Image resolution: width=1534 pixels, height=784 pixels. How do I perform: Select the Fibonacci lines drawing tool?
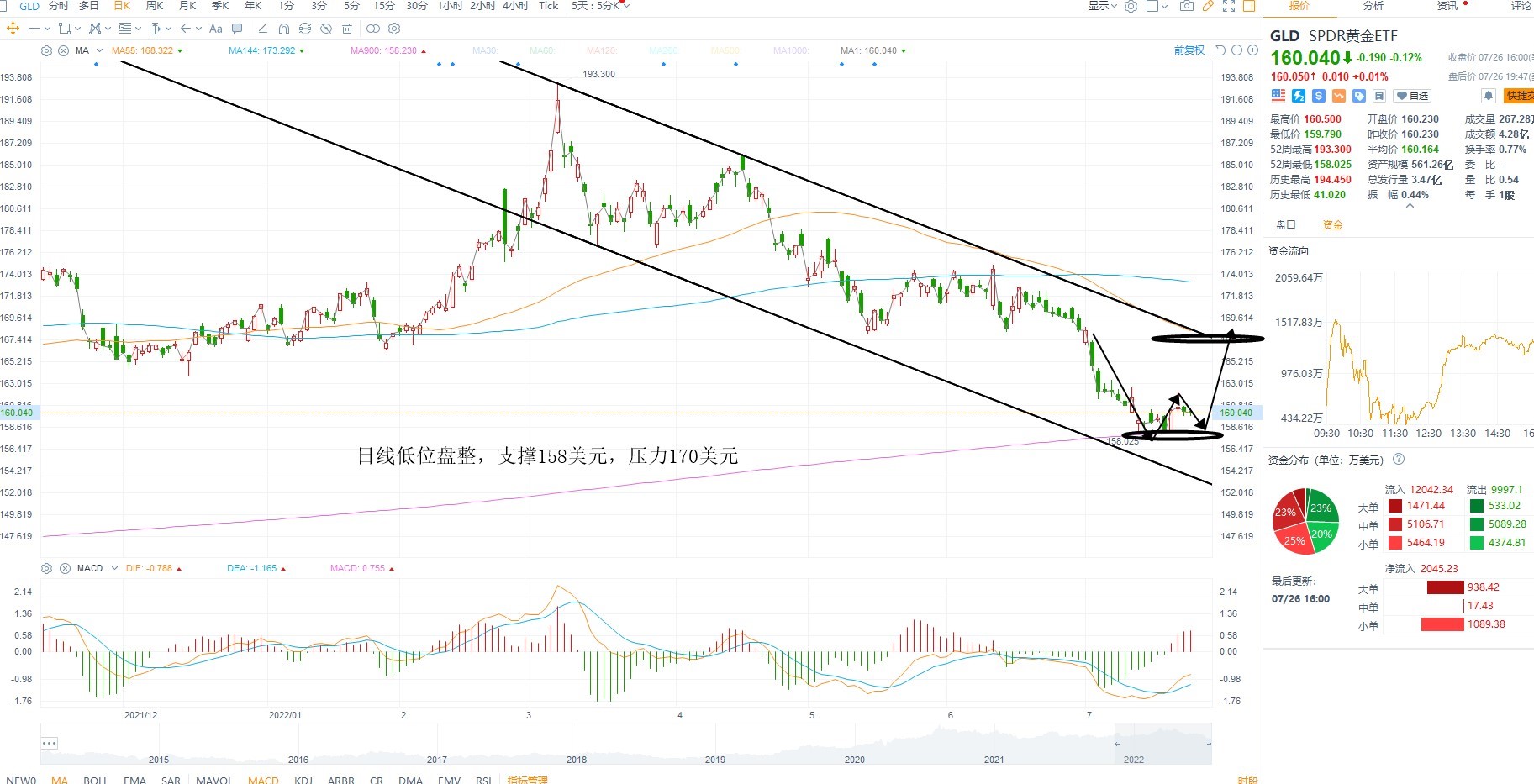[x=125, y=29]
